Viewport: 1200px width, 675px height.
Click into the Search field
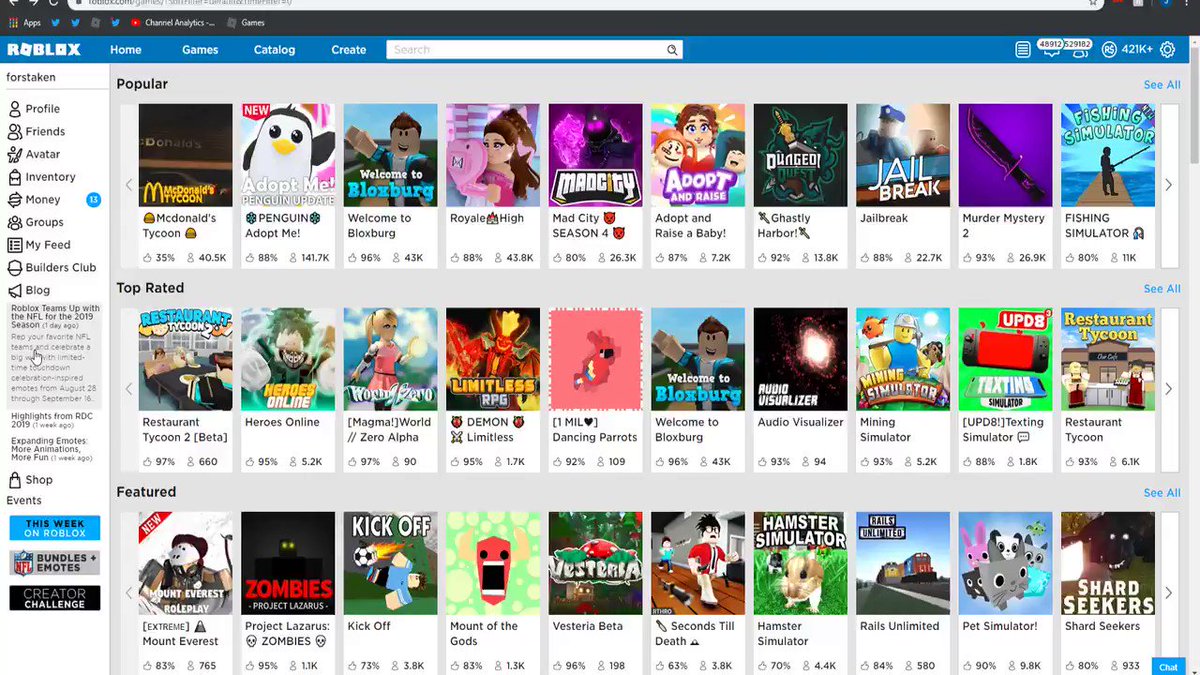pos(525,50)
